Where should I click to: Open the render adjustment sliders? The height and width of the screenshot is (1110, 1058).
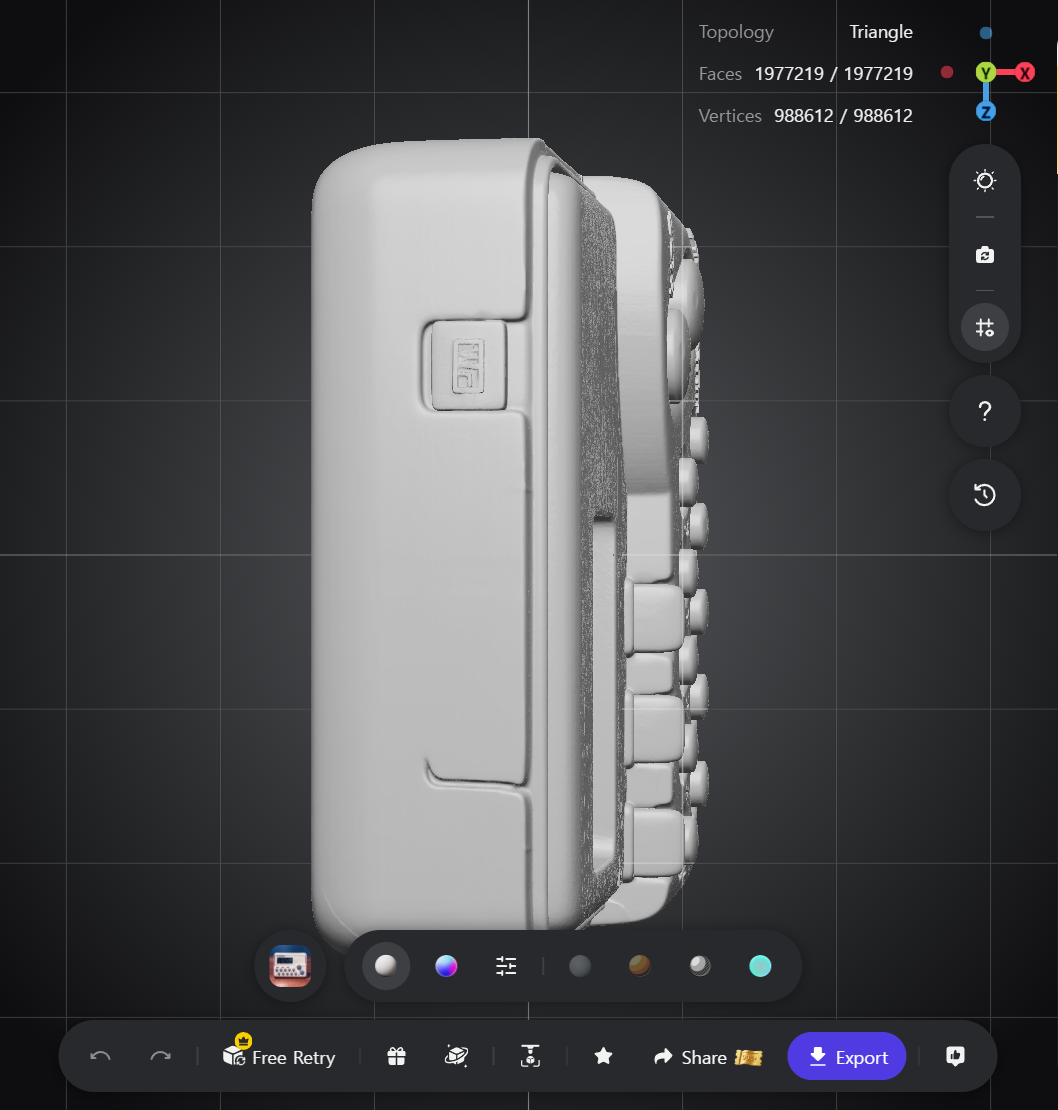506,966
